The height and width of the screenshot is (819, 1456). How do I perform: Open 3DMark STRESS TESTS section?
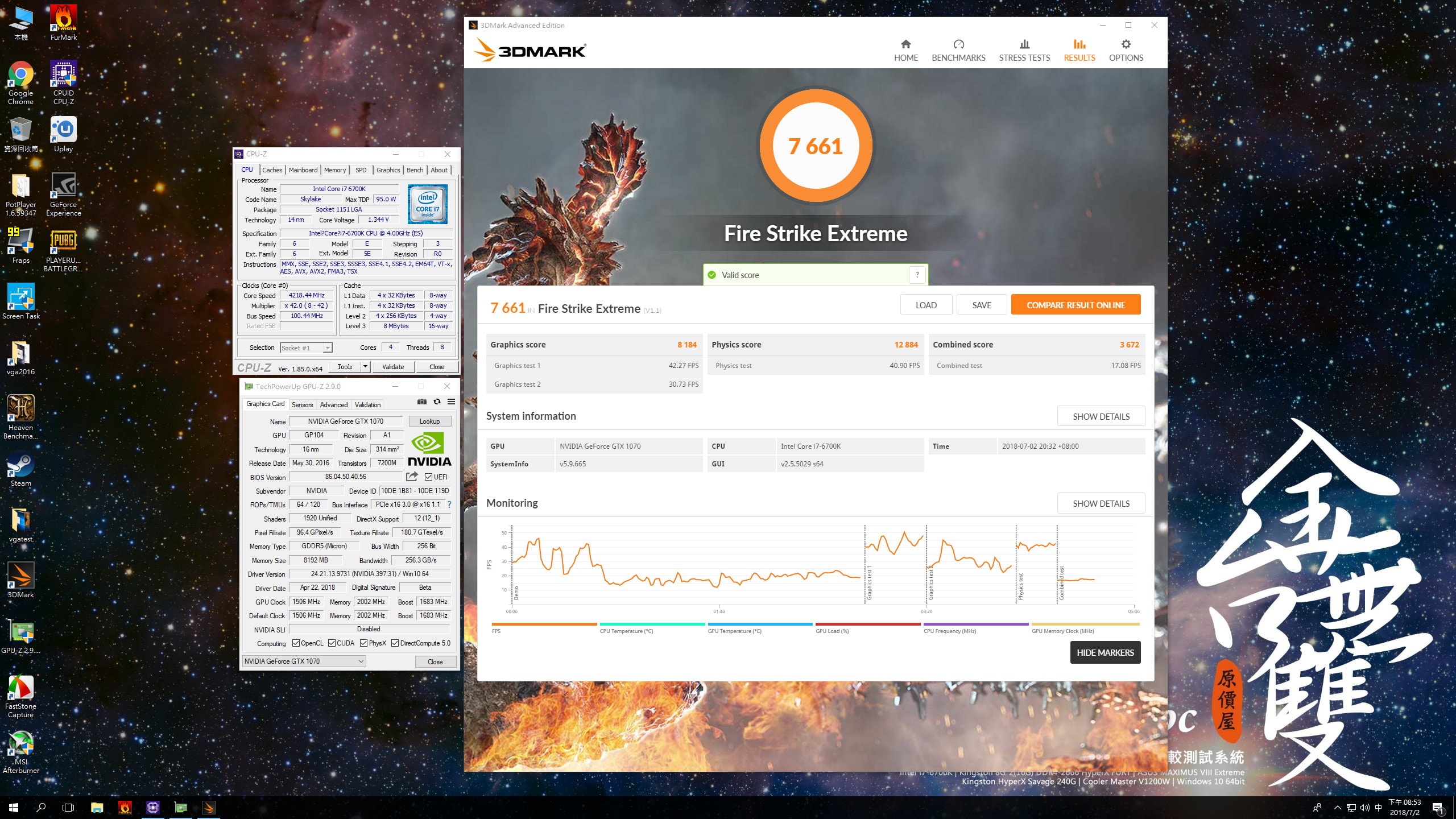[x=1024, y=51]
